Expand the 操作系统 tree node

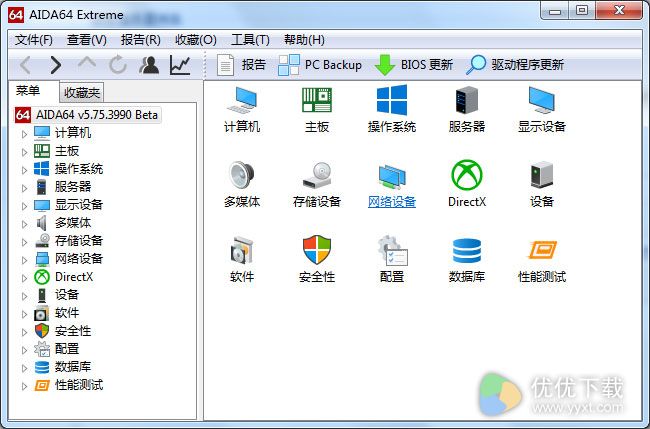coord(24,170)
